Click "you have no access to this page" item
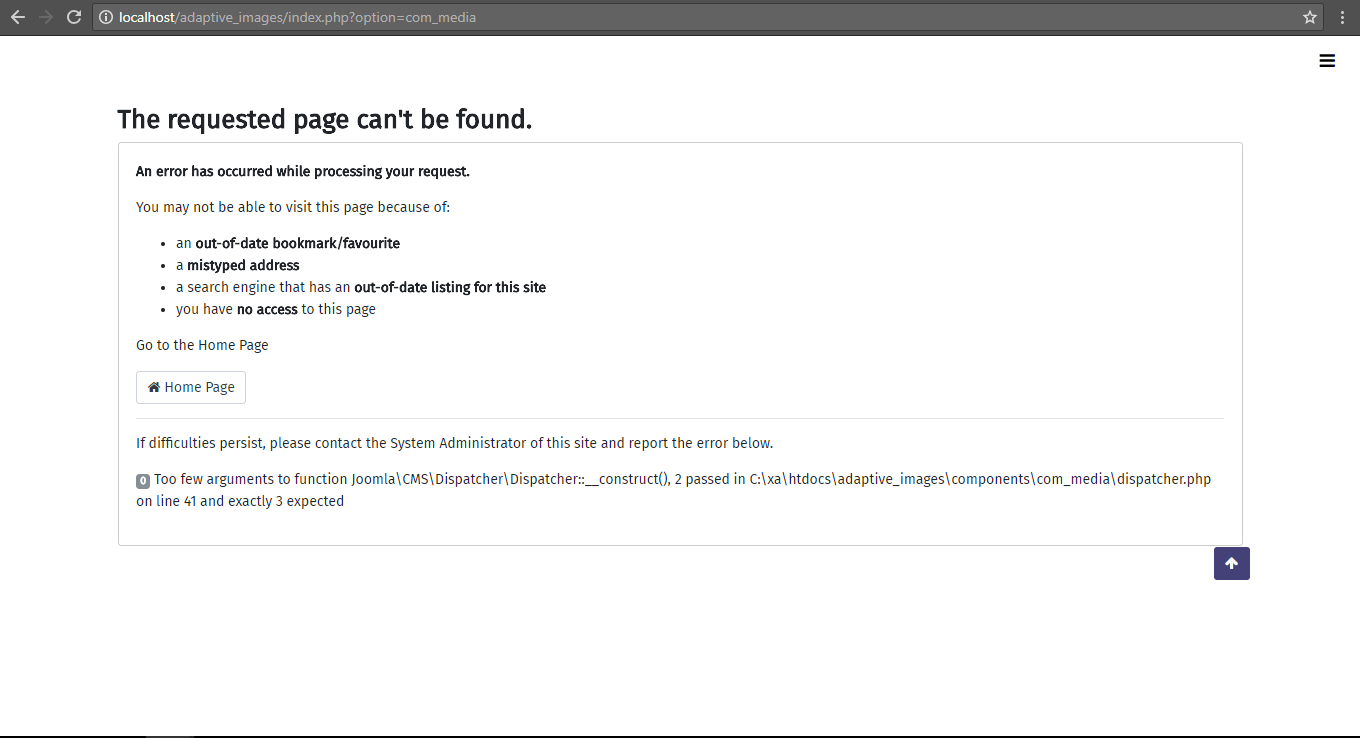Screen dimensions: 1360x738 276,309
